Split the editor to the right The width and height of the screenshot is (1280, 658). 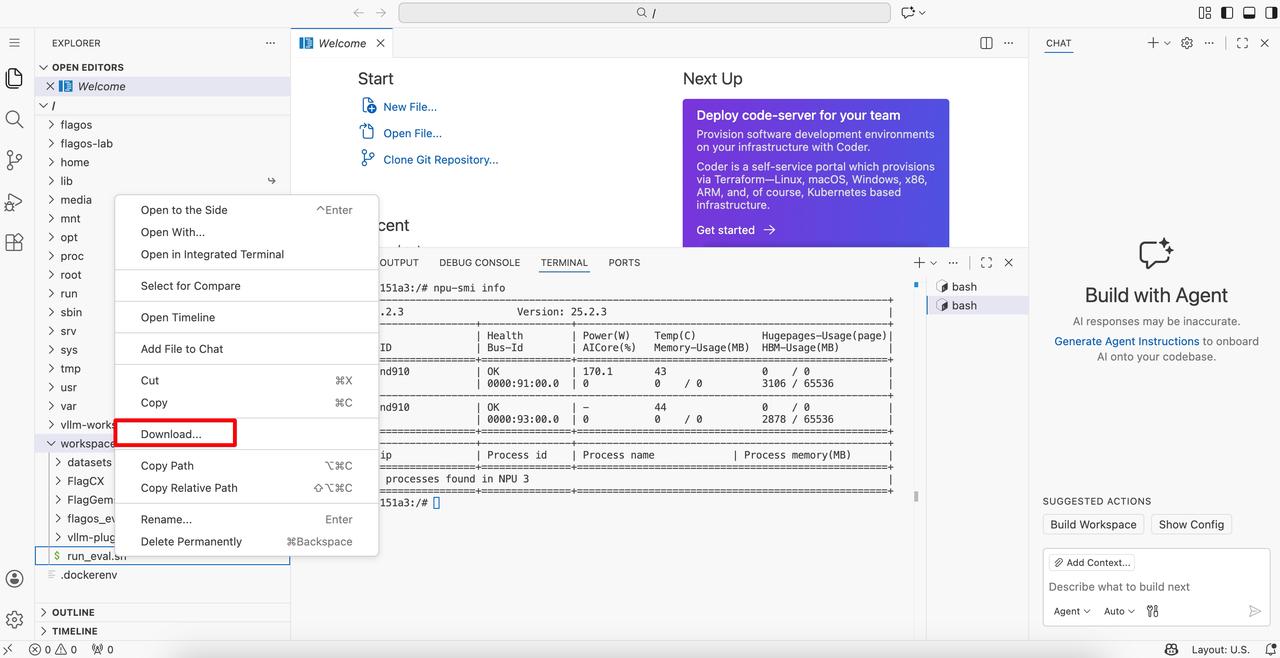986,43
